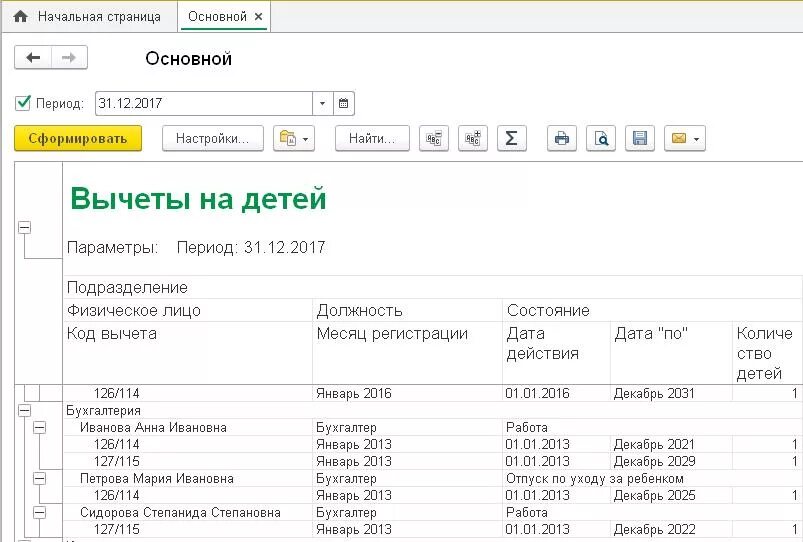
Task: Click the Месяц регистрации header cell
Action: click(x=407, y=353)
